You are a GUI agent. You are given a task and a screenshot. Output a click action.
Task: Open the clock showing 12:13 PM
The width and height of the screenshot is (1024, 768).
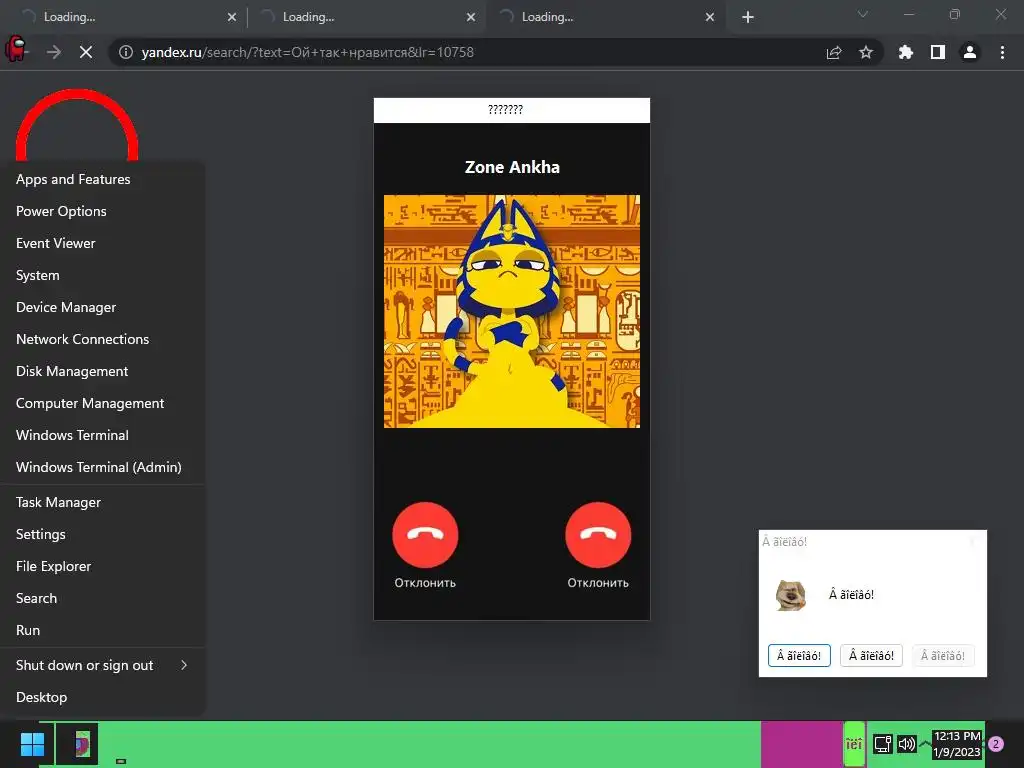click(957, 744)
